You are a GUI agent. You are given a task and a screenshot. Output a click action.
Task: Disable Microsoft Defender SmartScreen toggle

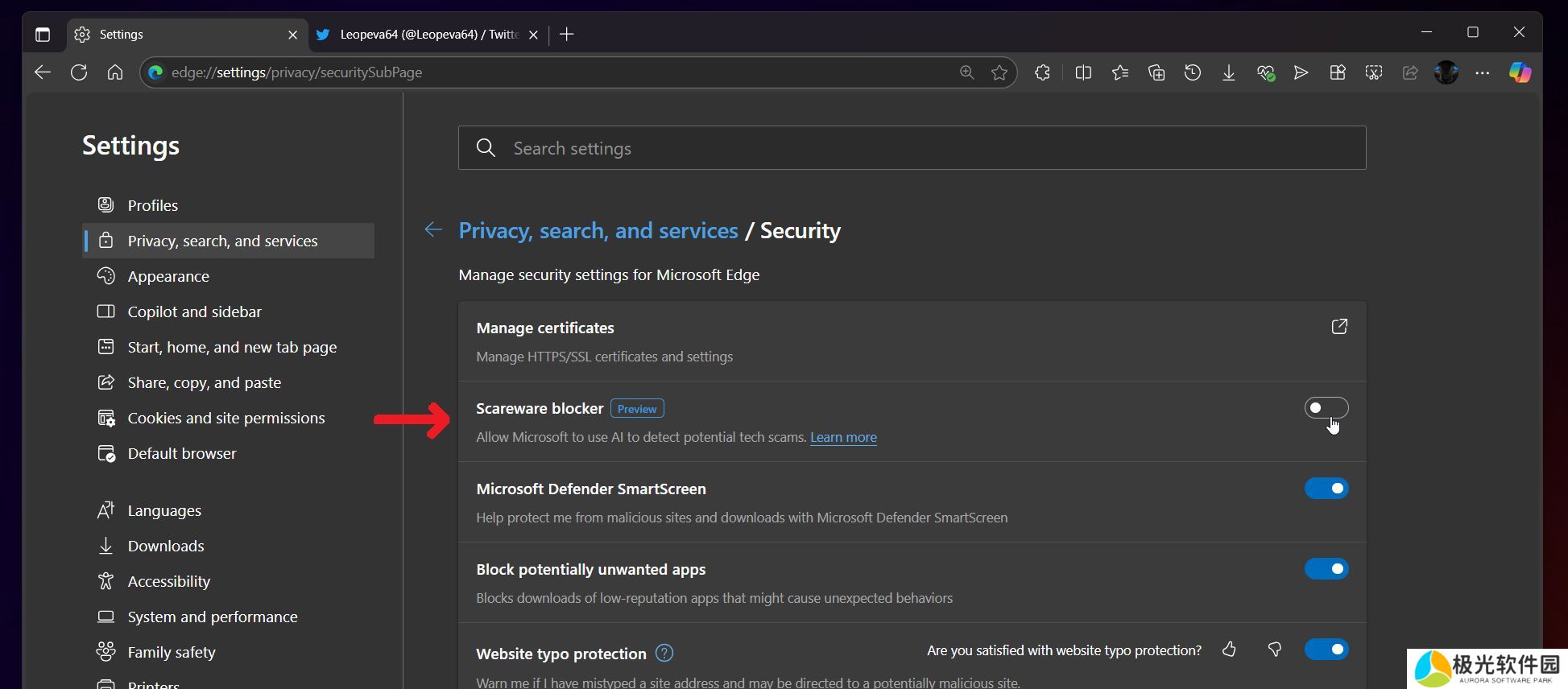coord(1326,489)
